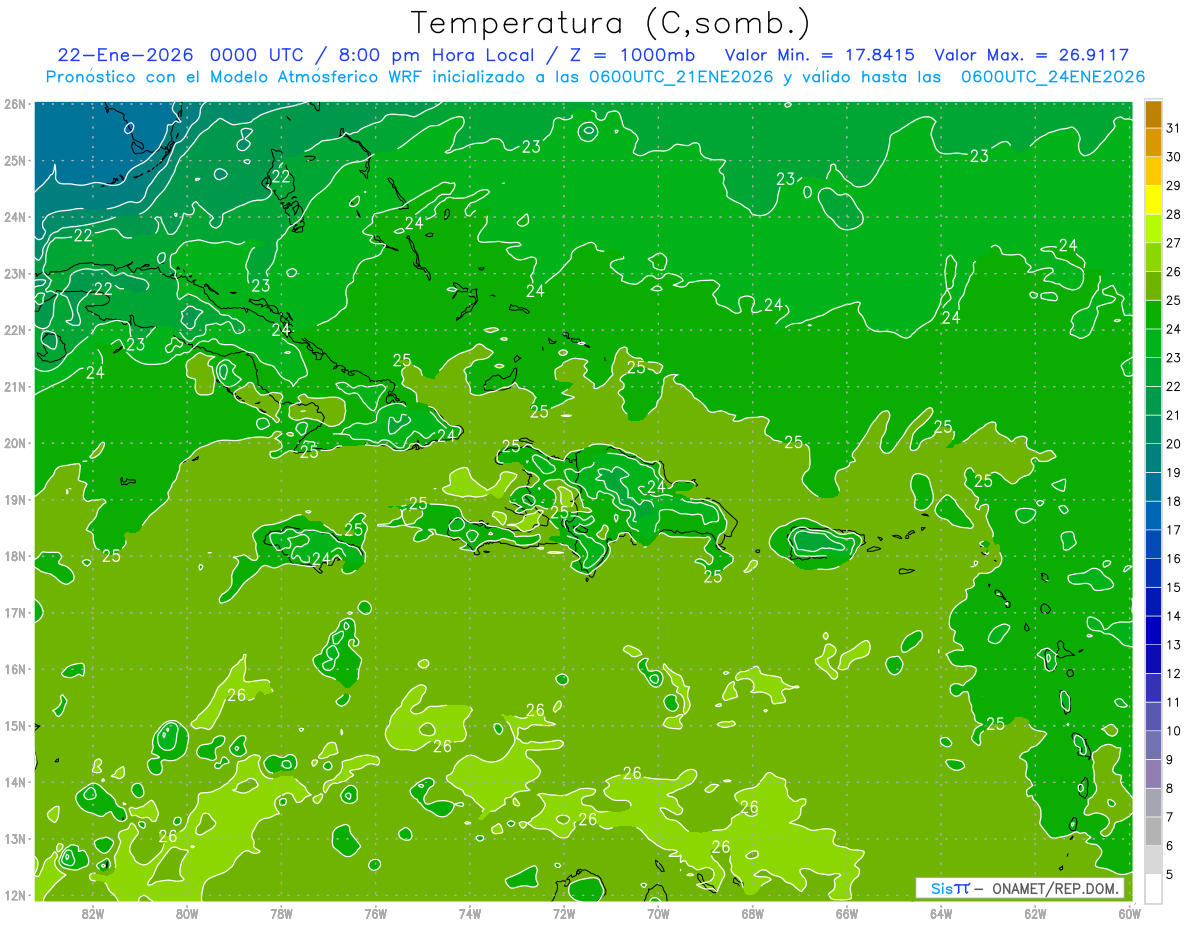Click the '5' value on the color scale
This screenshot has width=1200, height=927.
[1170, 875]
